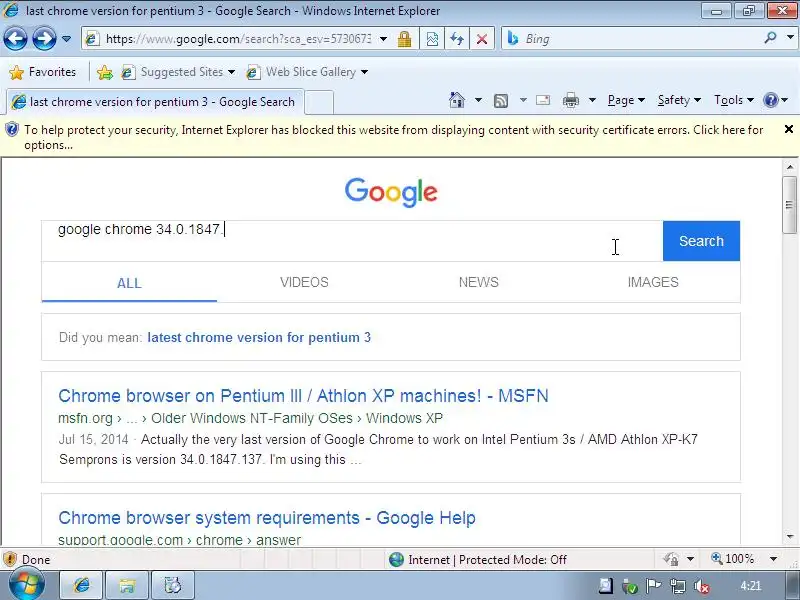Open the Web Slice Gallery dropdown
This screenshot has height=600, width=800.
(x=307, y=72)
